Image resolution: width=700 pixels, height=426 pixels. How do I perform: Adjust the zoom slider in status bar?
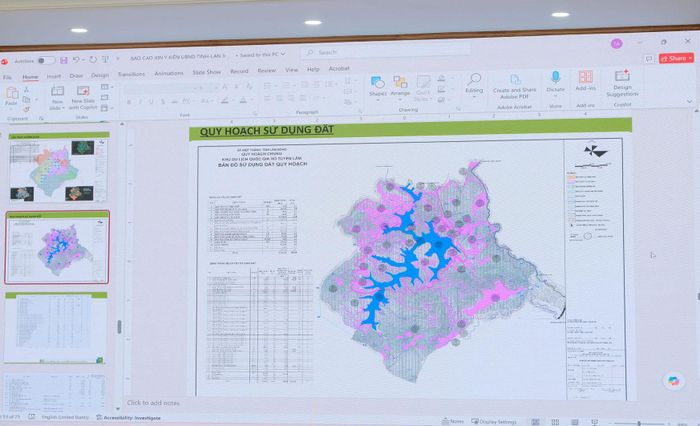(639, 423)
